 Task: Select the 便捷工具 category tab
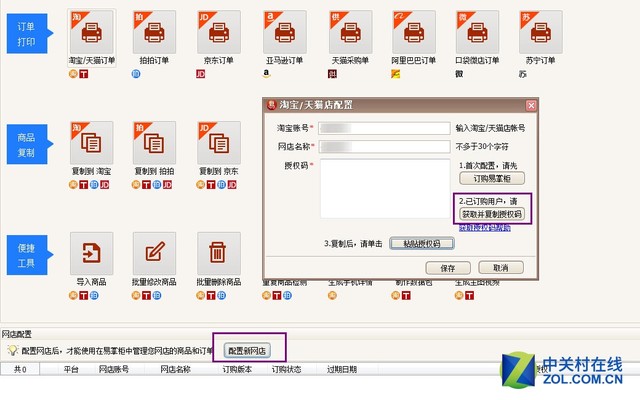(x=27, y=253)
